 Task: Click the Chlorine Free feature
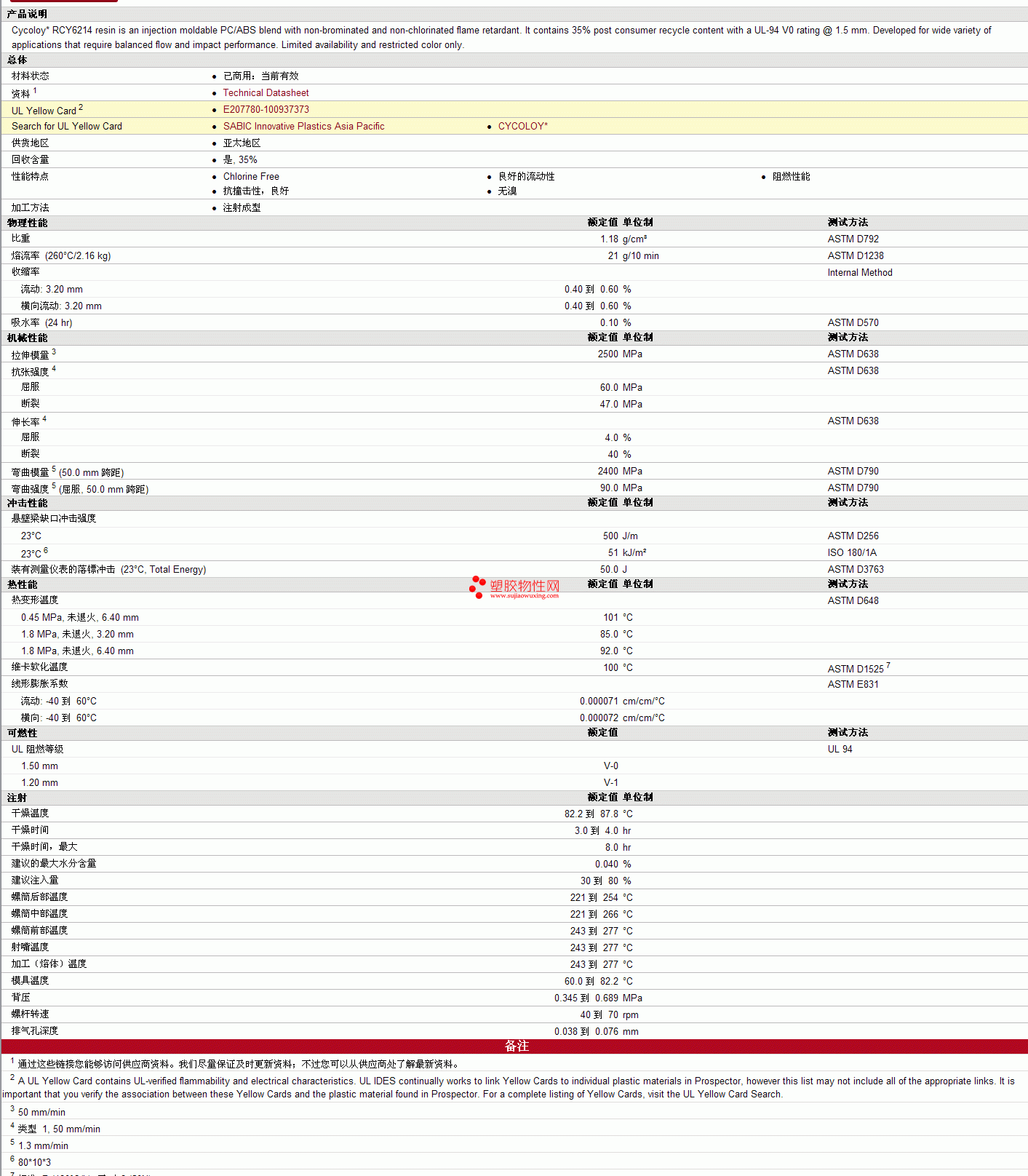click(251, 177)
